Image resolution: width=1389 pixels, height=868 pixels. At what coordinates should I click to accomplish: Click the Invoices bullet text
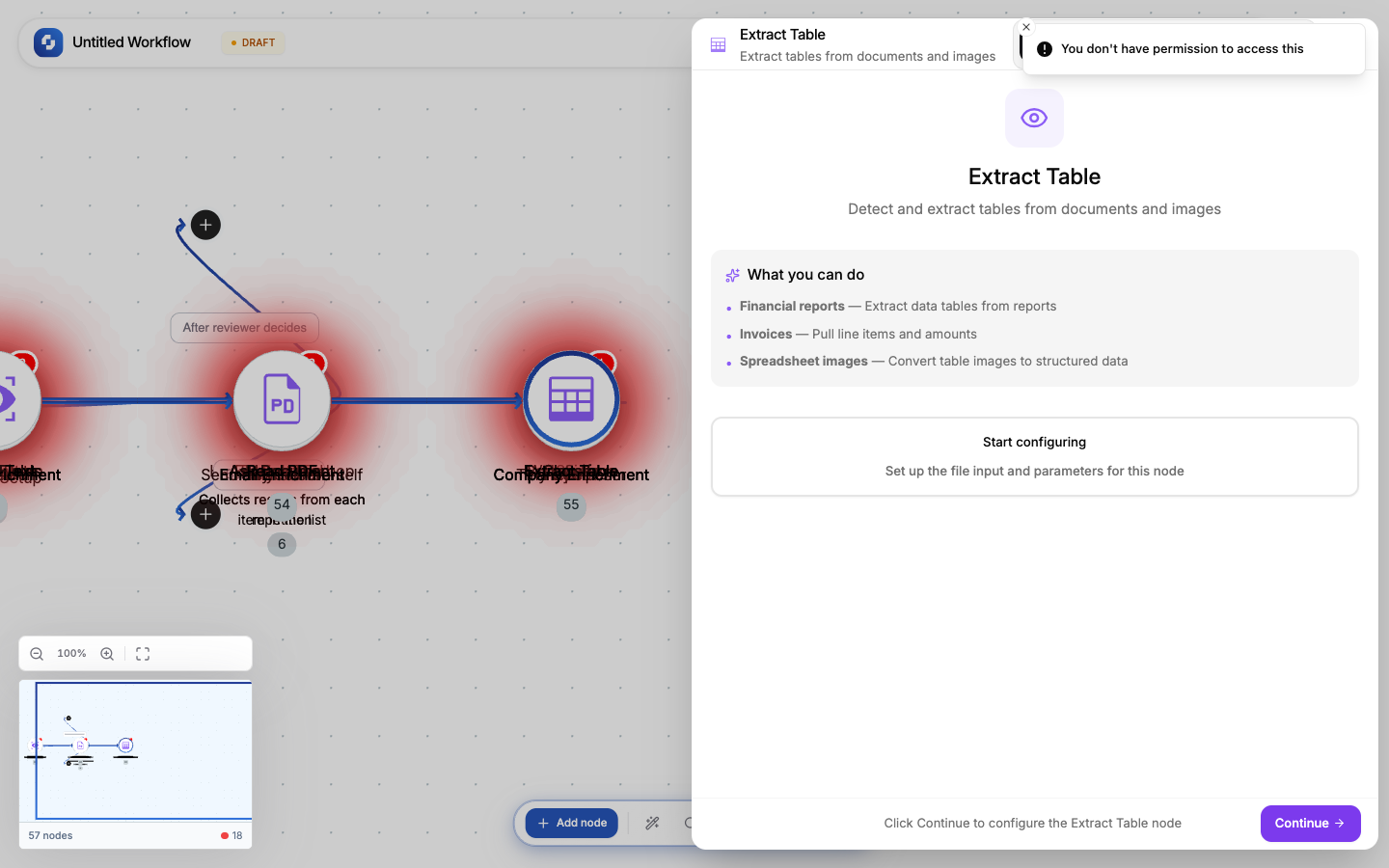(858, 334)
